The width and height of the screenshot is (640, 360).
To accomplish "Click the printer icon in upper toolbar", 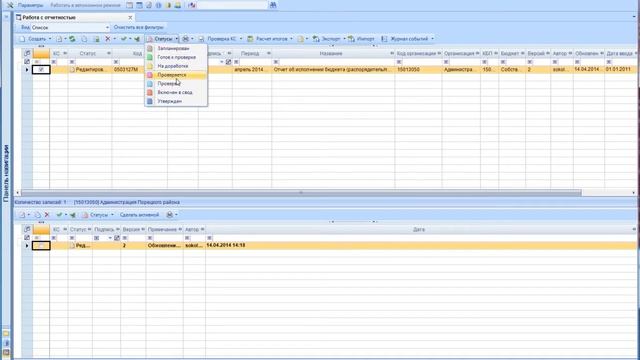I will [x=185, y=39].
